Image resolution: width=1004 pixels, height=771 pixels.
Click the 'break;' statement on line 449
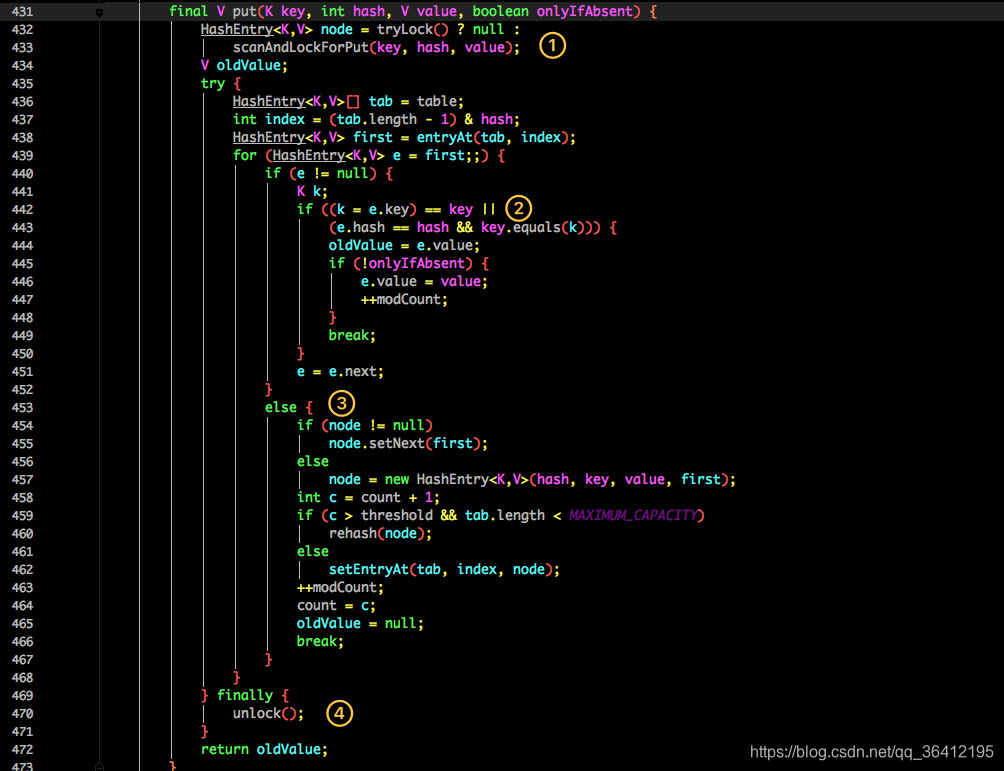(352, 336)
